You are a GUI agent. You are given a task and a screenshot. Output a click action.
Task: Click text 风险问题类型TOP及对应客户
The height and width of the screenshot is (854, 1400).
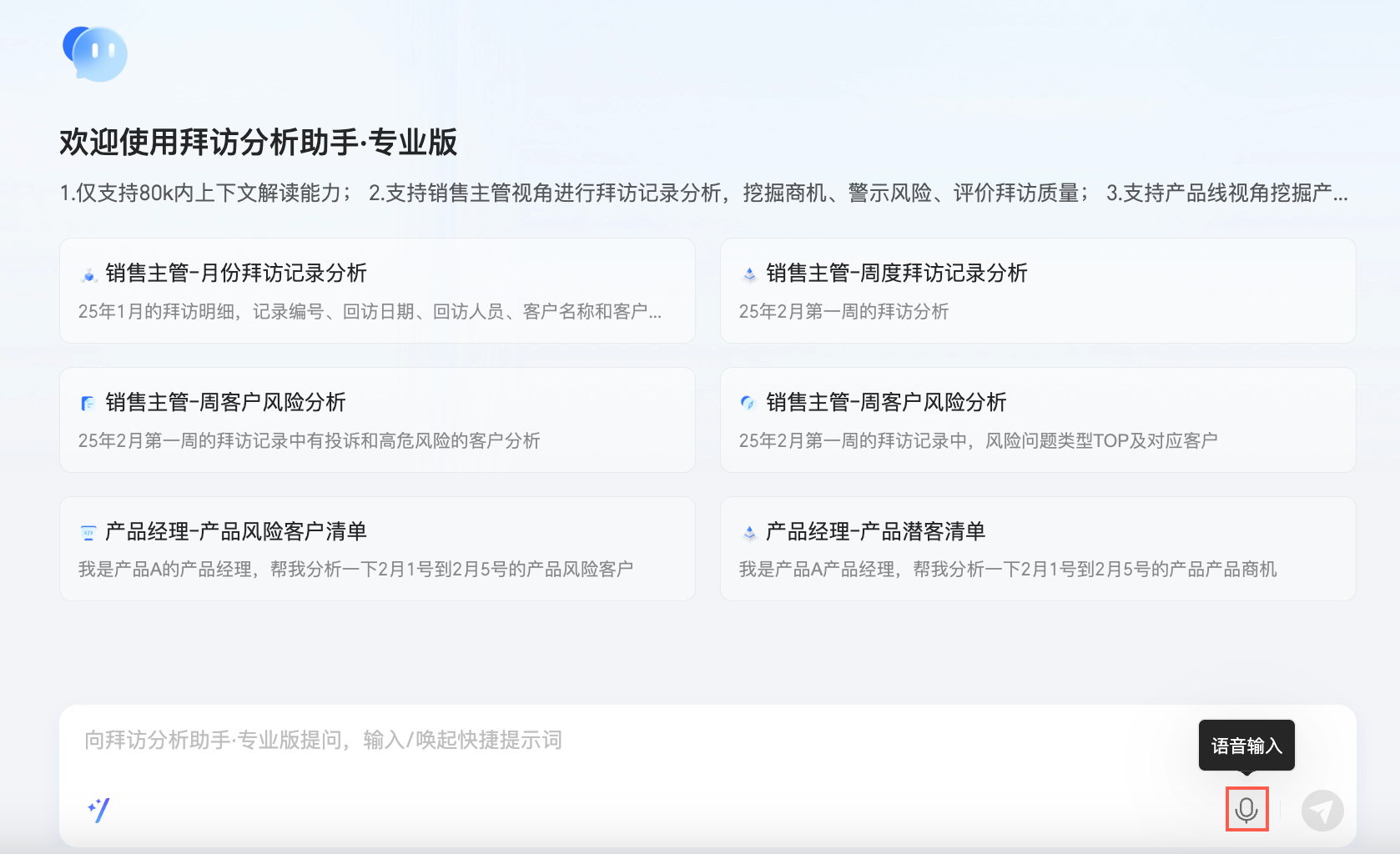pyautogui.click(x=1101, y=440)
